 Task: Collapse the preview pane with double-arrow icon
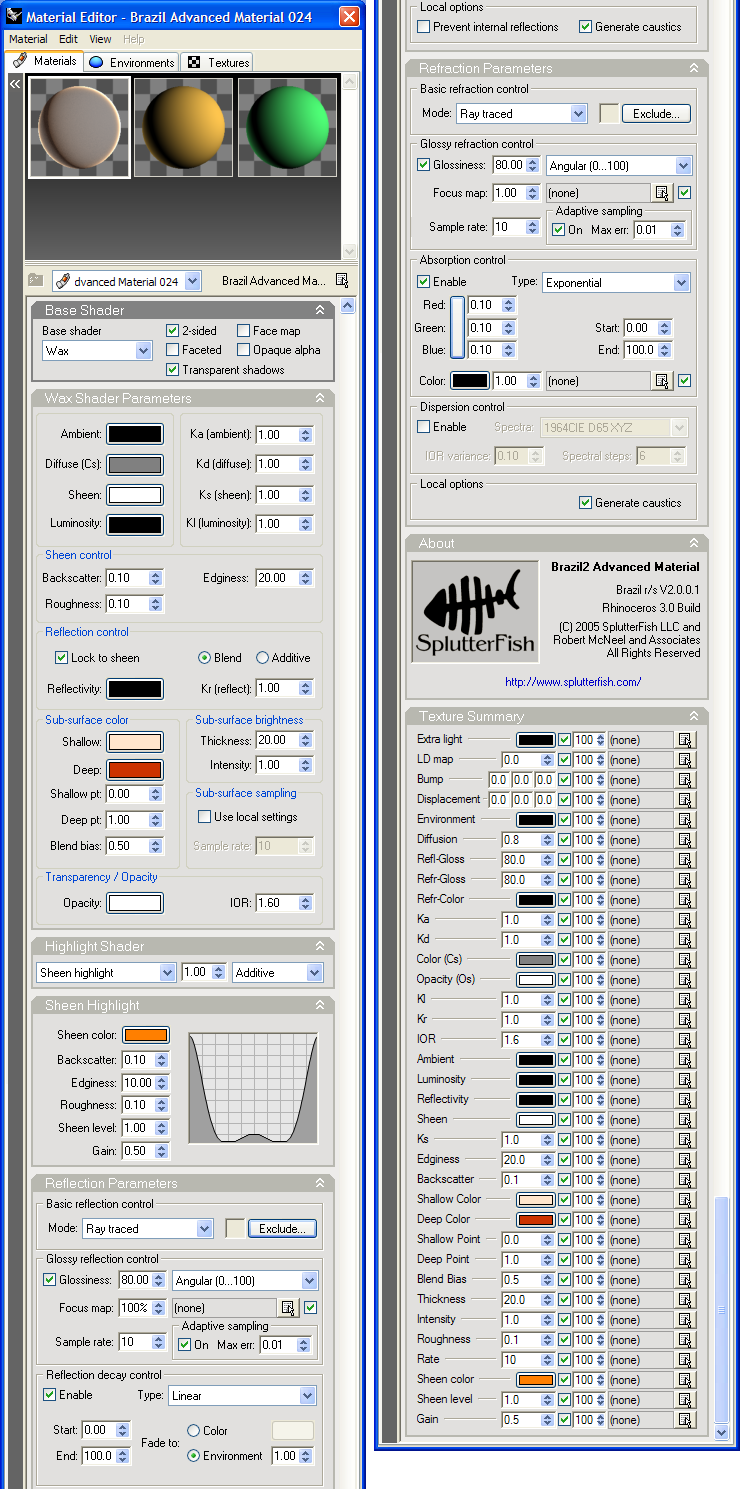click(x=15, y=85)
